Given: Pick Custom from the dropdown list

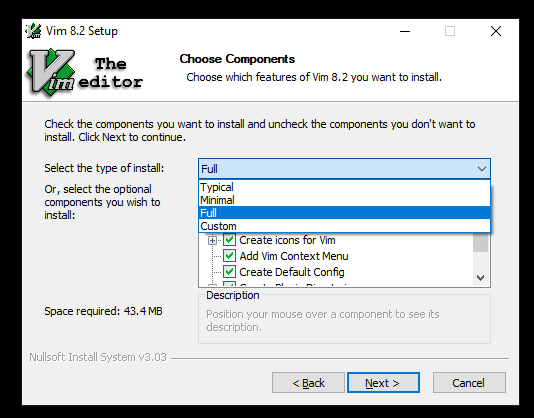Looking at the screenshot, I should point(344,226).
